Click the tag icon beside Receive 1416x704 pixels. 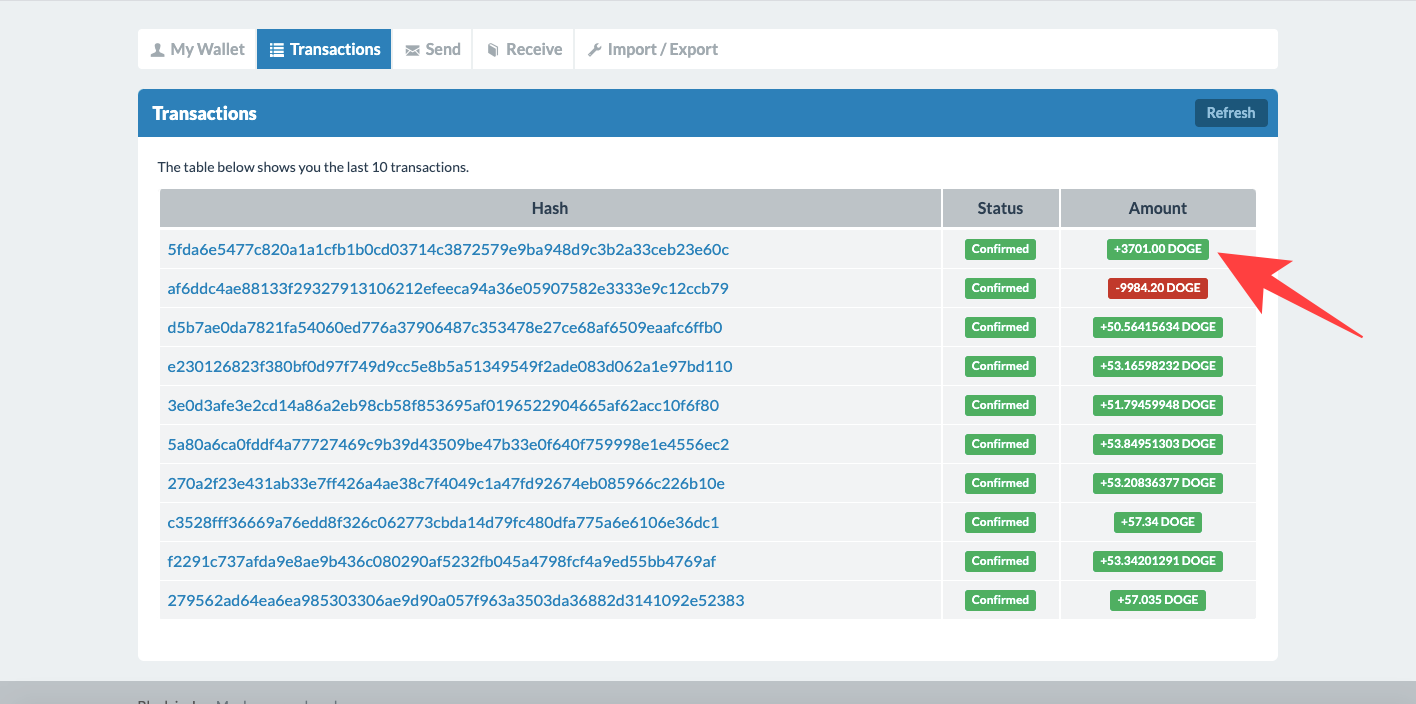point(493,50)
